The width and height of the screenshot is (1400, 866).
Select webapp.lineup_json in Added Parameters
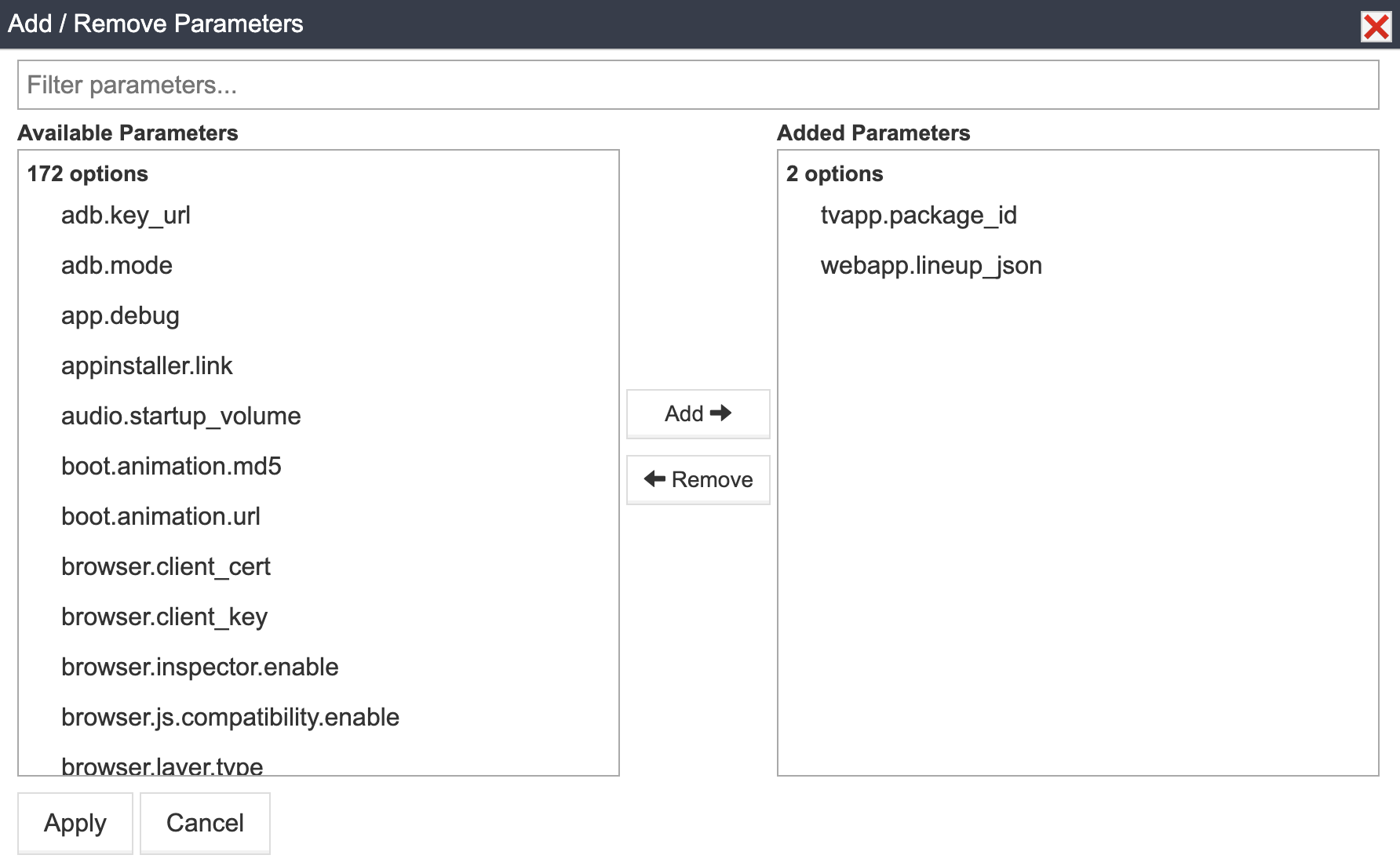pos(931,266)
